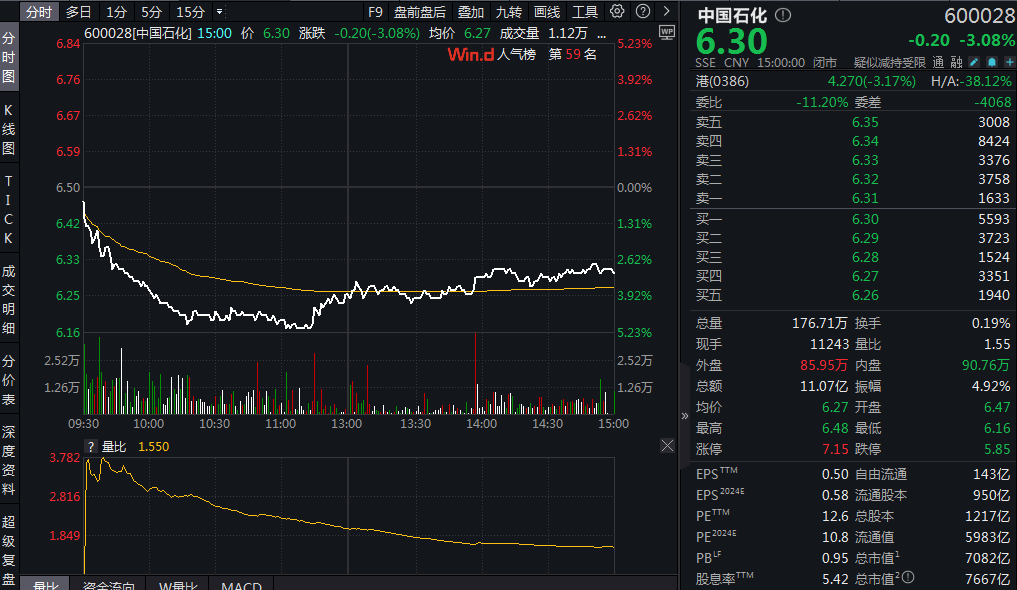Image resolution: width=1017 pixels, height=590 pixels.
Task: Toggle the 叠加 overlay option
Action: (x=471, y=12)
